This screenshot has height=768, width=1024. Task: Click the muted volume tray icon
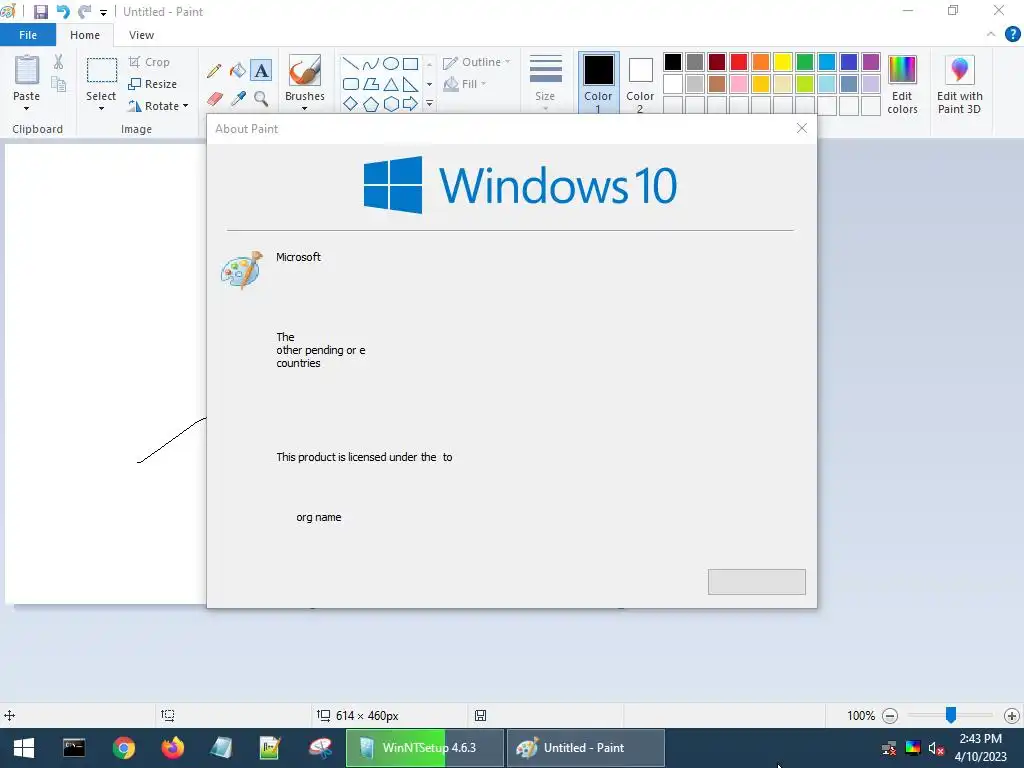tap(936, 748)
